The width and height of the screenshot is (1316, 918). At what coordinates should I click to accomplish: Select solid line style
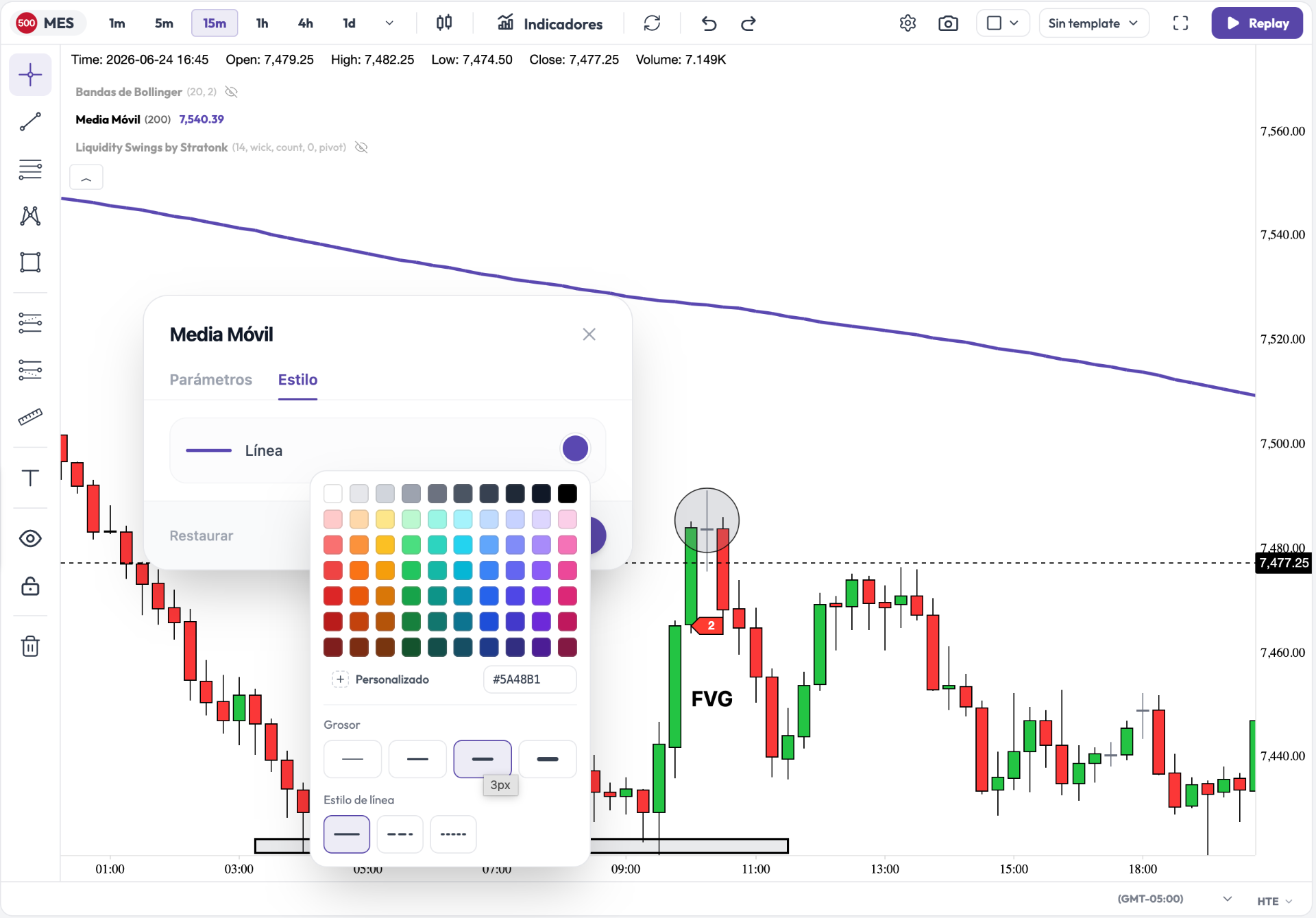(x=347, y=834)
